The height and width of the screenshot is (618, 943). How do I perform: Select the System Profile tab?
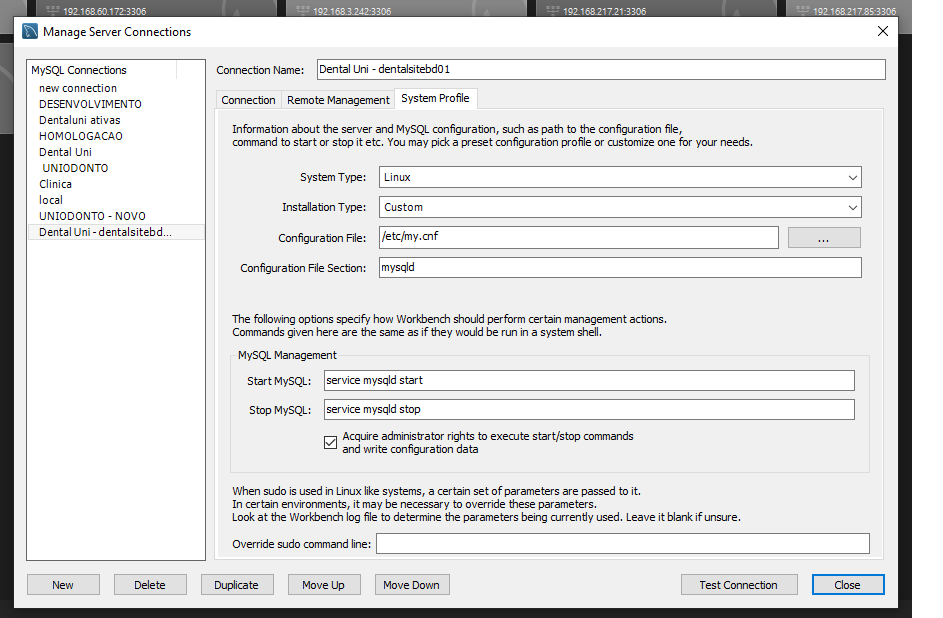point(435,99)
